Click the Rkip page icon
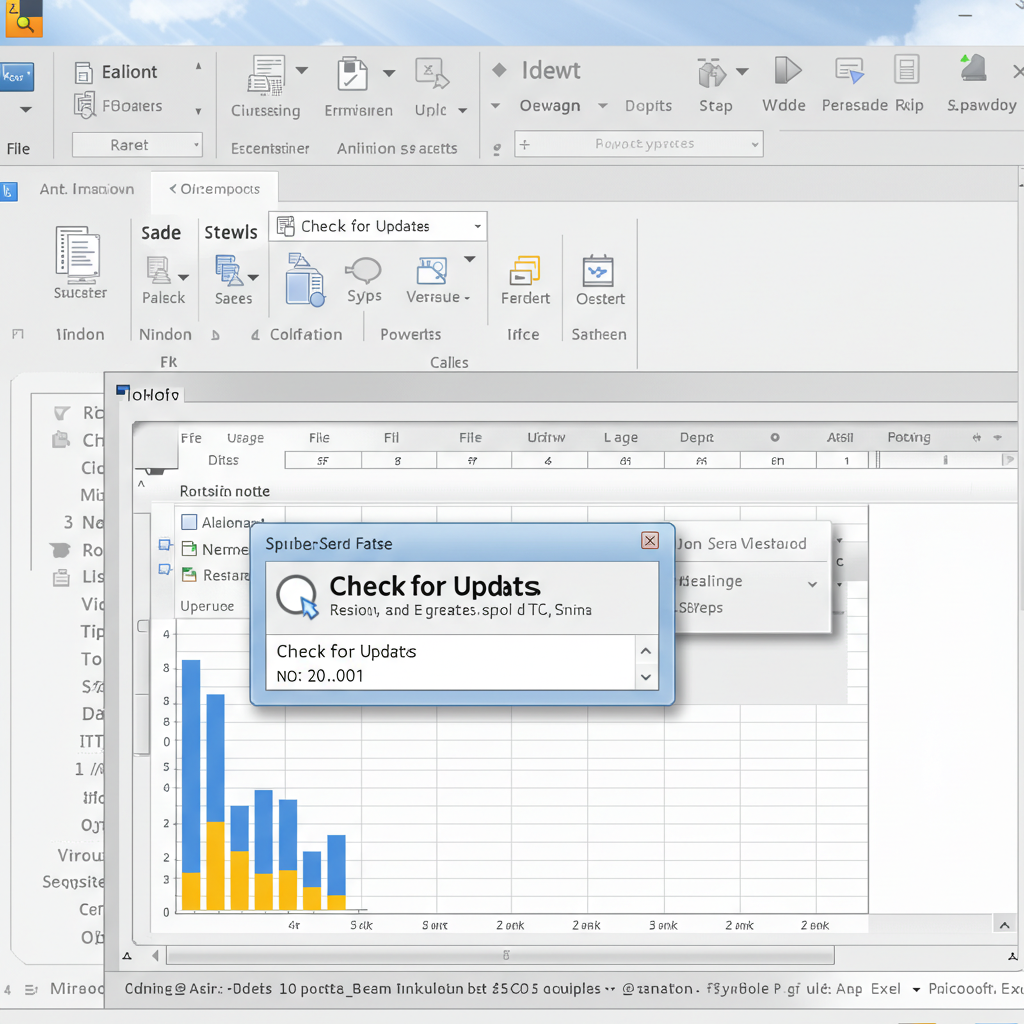Screen dimensions: 1024x1024 pos(906,70)
